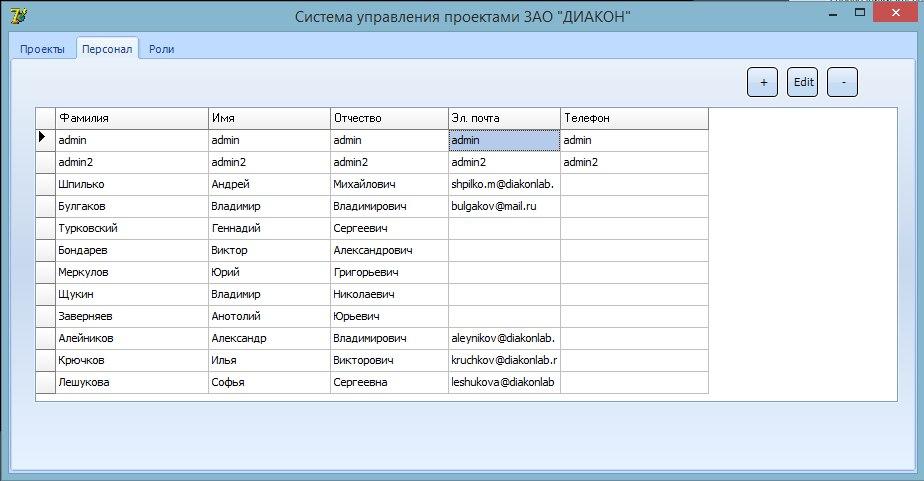Click the Отчество column header
The image size is (924, 481).
[x=390, y=118]
